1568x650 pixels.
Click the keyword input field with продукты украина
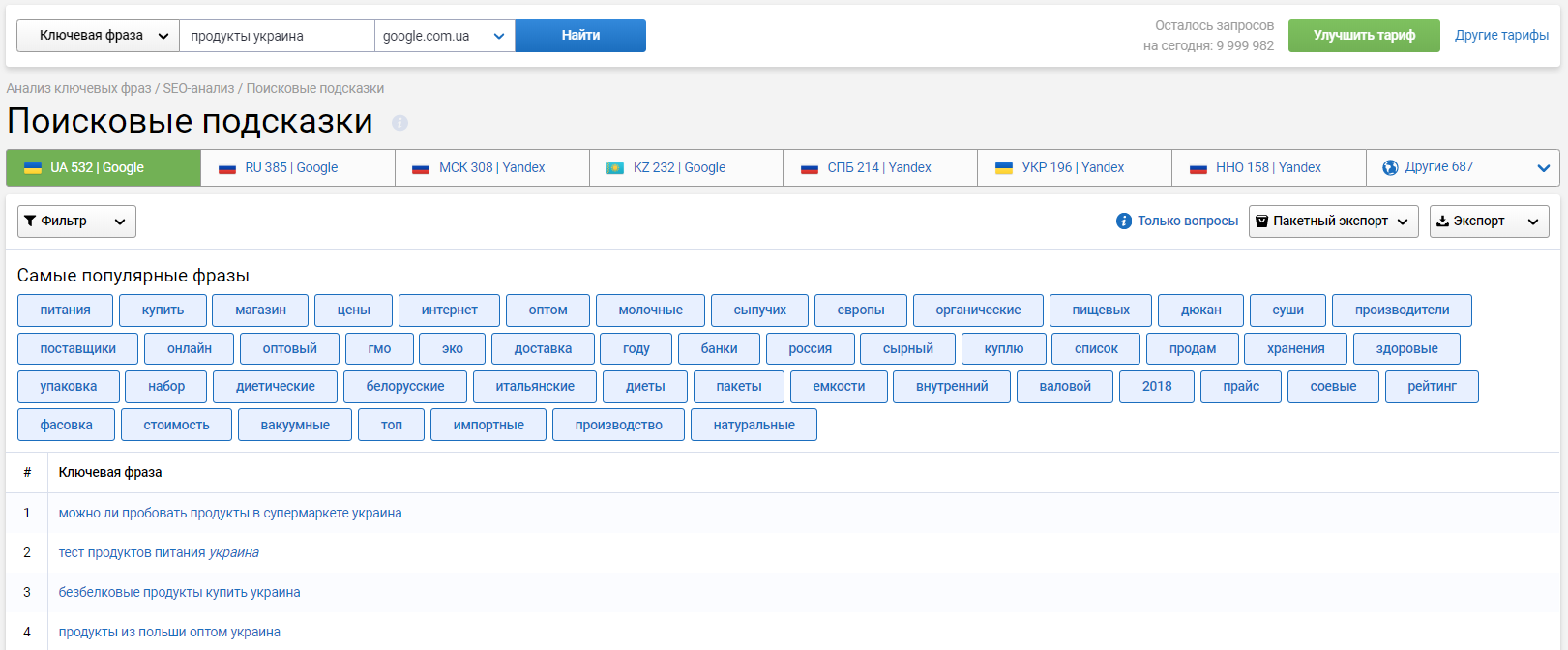click(x=277, y=36)
